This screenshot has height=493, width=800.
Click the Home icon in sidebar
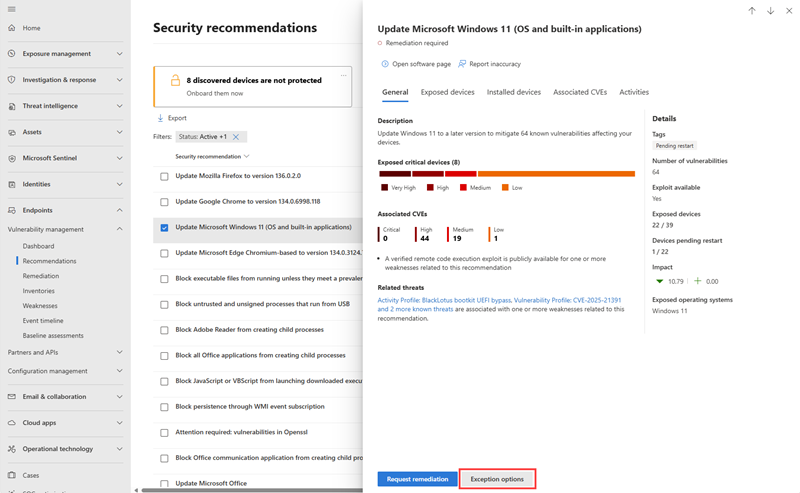tap(11, 28)
